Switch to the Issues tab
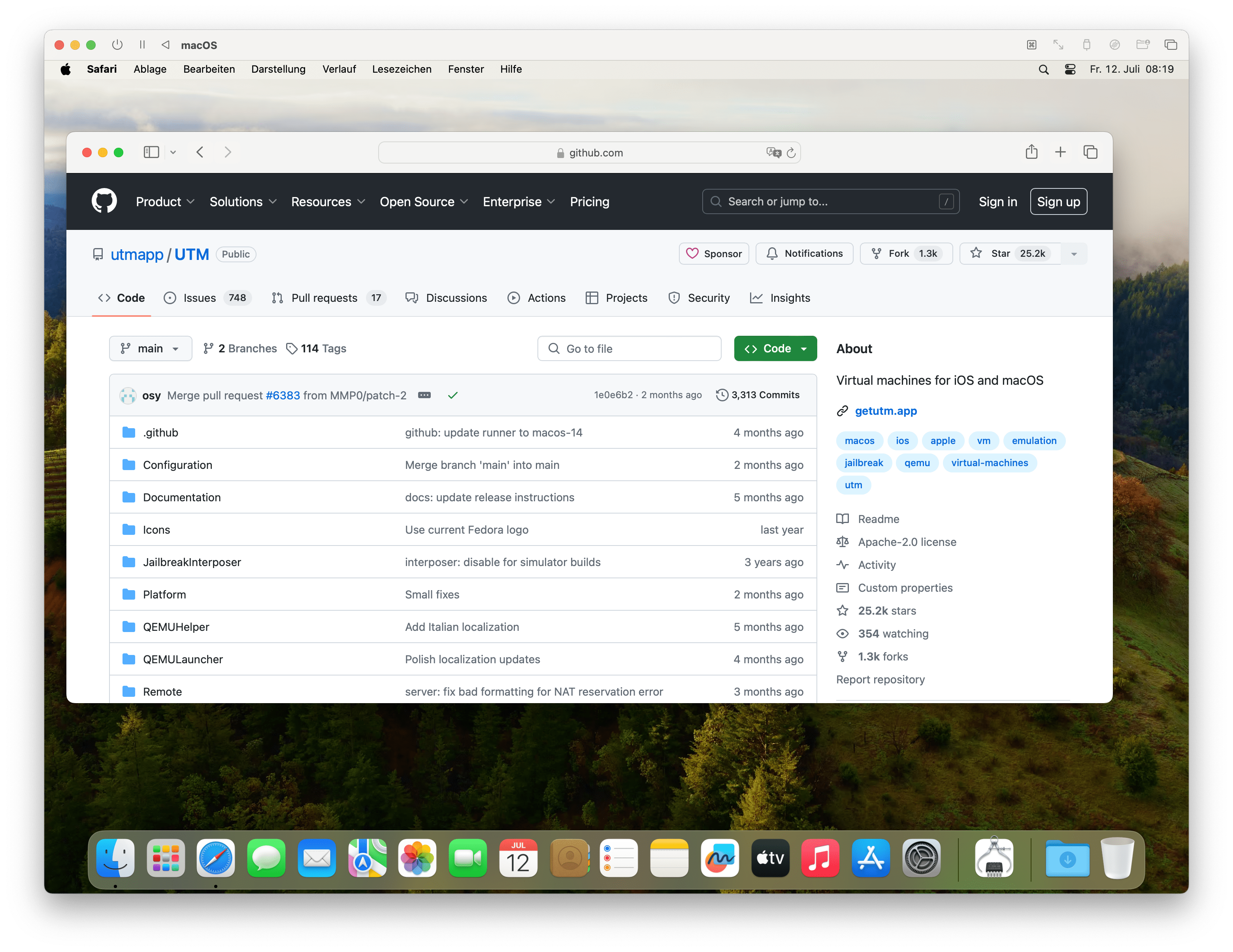This screenshot has height=952, width=1233. (x=199, y=298)
